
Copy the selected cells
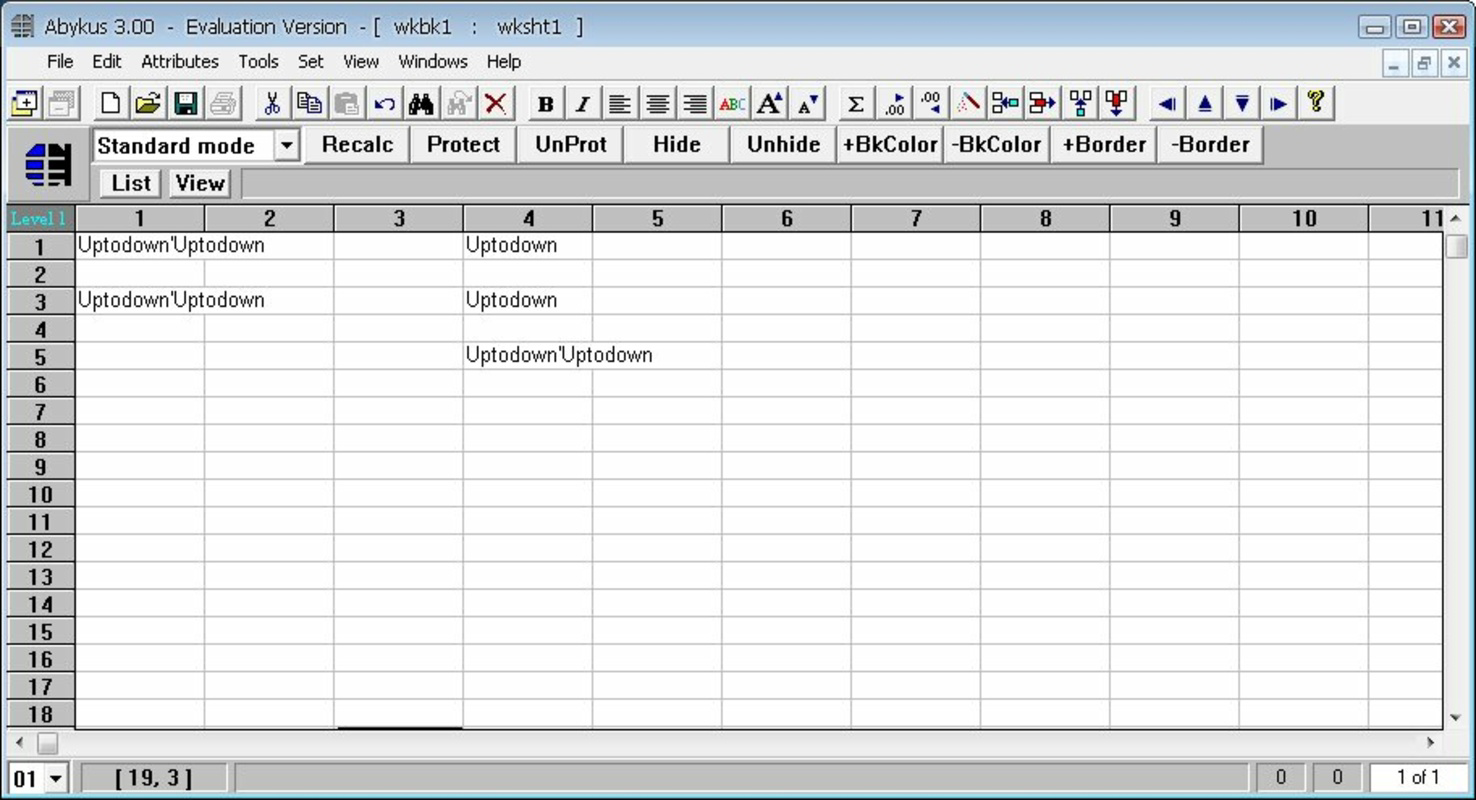tap(309, 103)
